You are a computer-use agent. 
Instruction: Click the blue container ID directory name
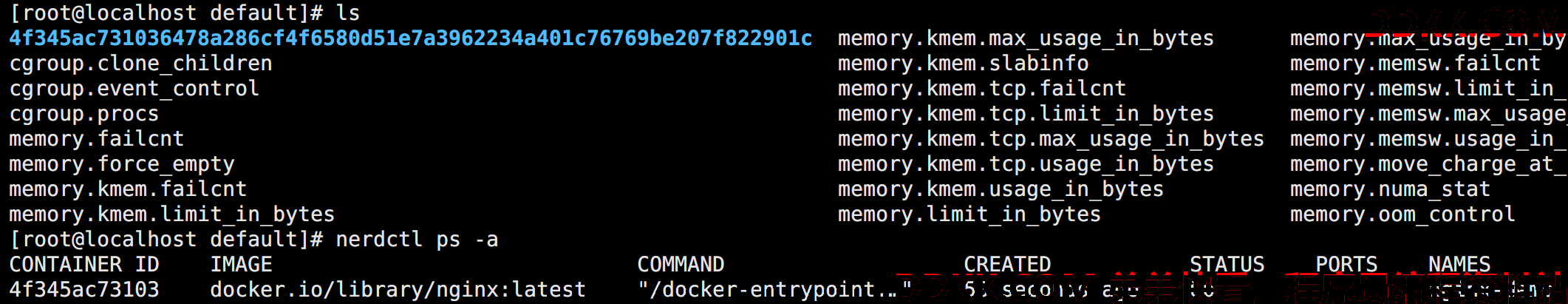point(411,38)
